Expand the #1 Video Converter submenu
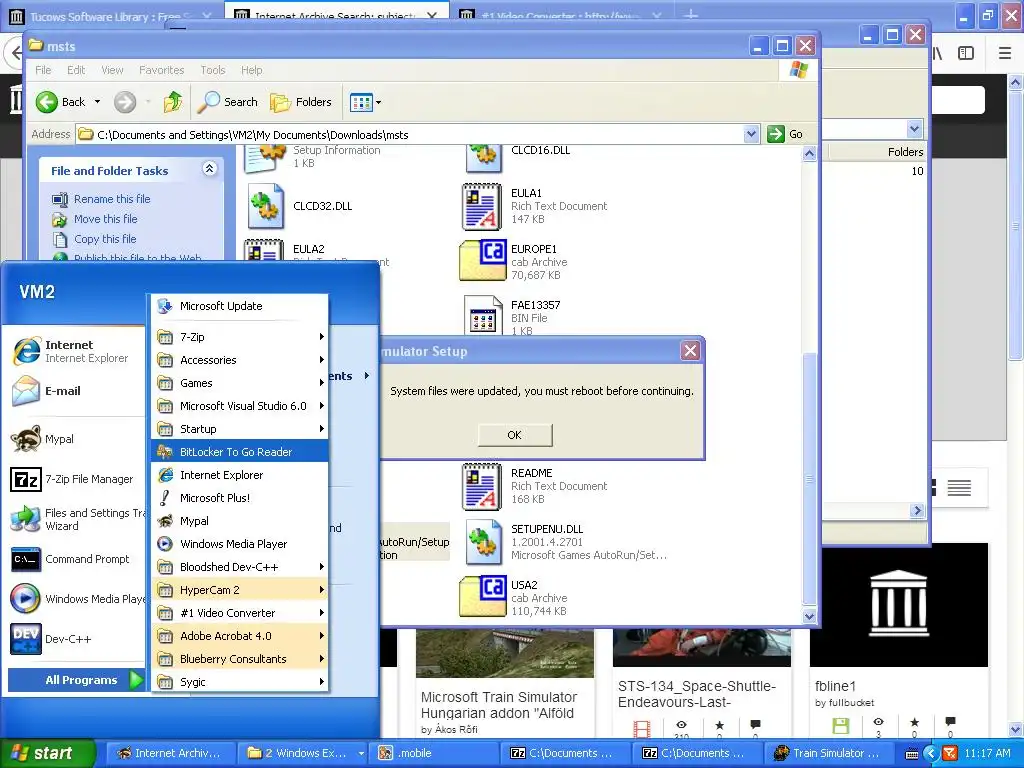This screenshot has width=1024, height=768. pos(240,613)
